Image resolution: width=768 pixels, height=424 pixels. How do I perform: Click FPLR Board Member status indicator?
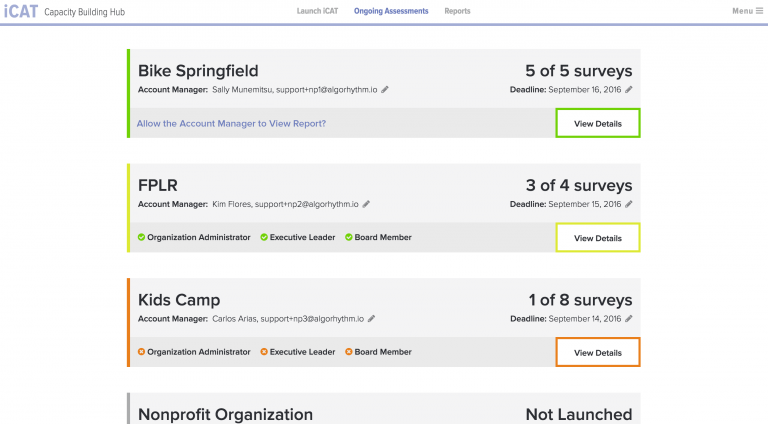click(x=349, y=238)
